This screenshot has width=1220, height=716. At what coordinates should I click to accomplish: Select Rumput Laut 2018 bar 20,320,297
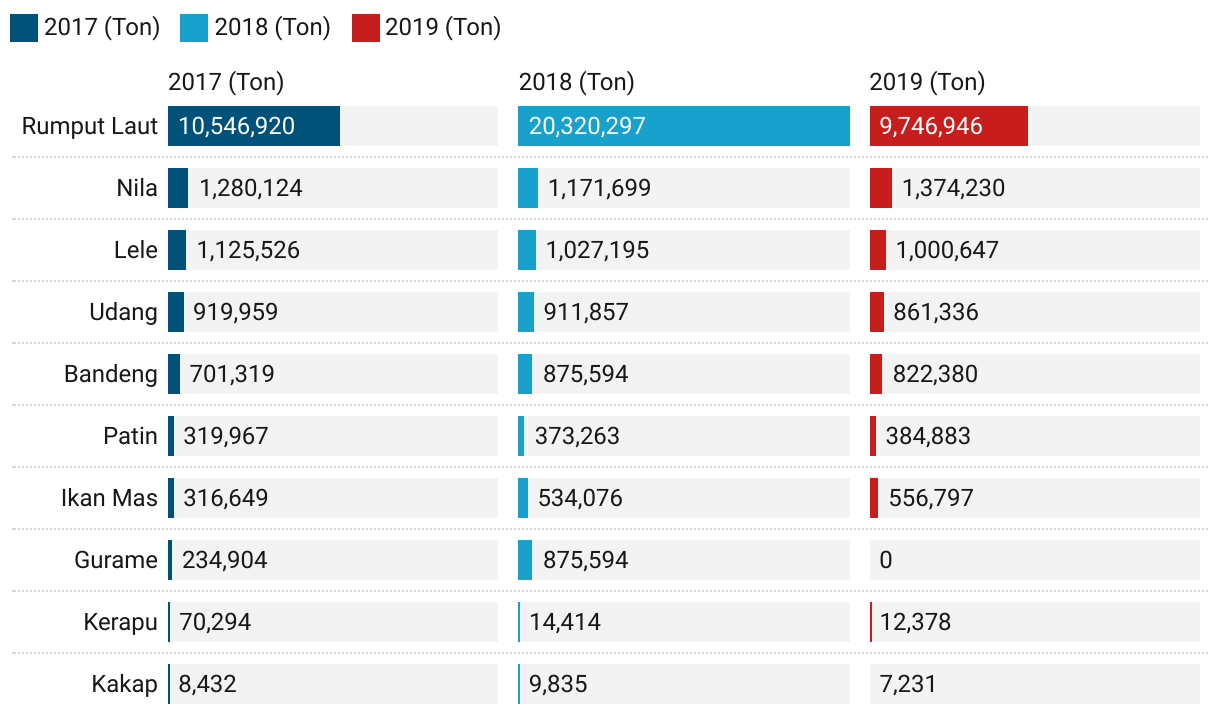point(684,126)
